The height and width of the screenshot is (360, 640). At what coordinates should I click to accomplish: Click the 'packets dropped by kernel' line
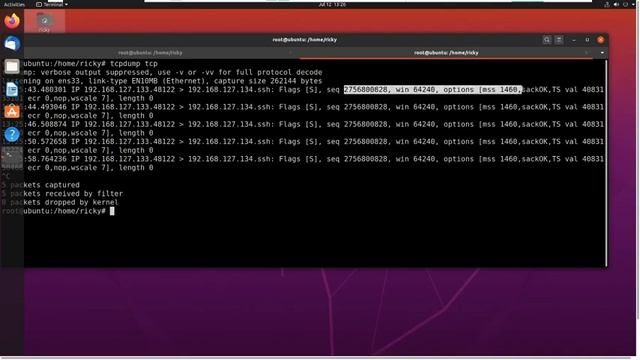(60, 202)
